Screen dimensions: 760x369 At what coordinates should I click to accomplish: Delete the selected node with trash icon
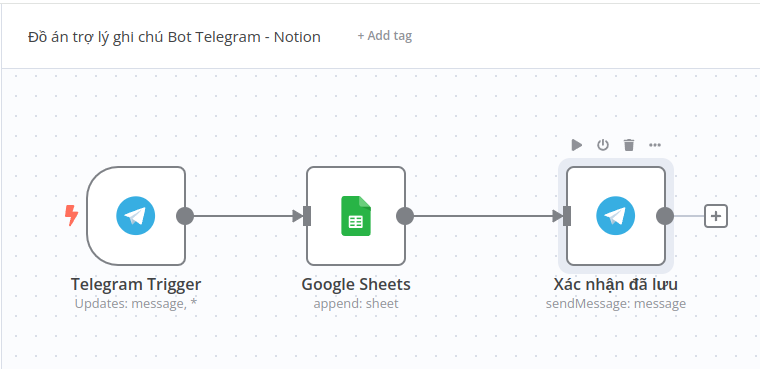(x=629, y=144)
